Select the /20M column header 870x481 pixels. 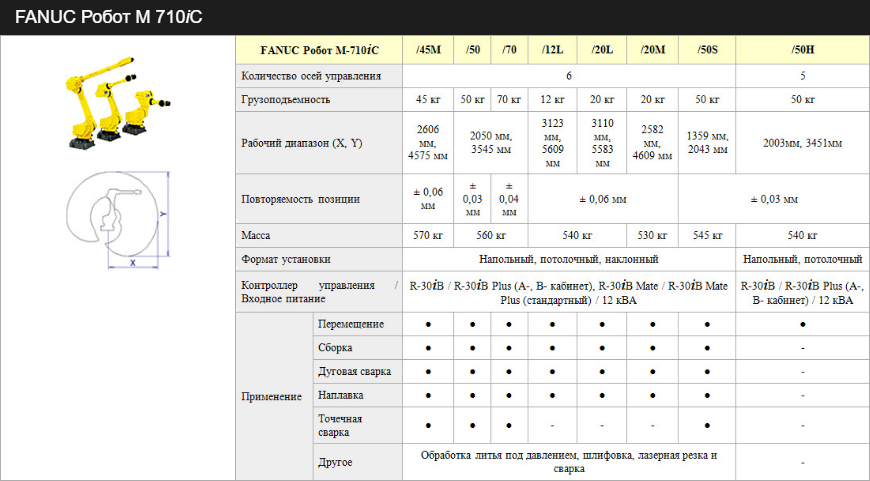pos(653,50)
